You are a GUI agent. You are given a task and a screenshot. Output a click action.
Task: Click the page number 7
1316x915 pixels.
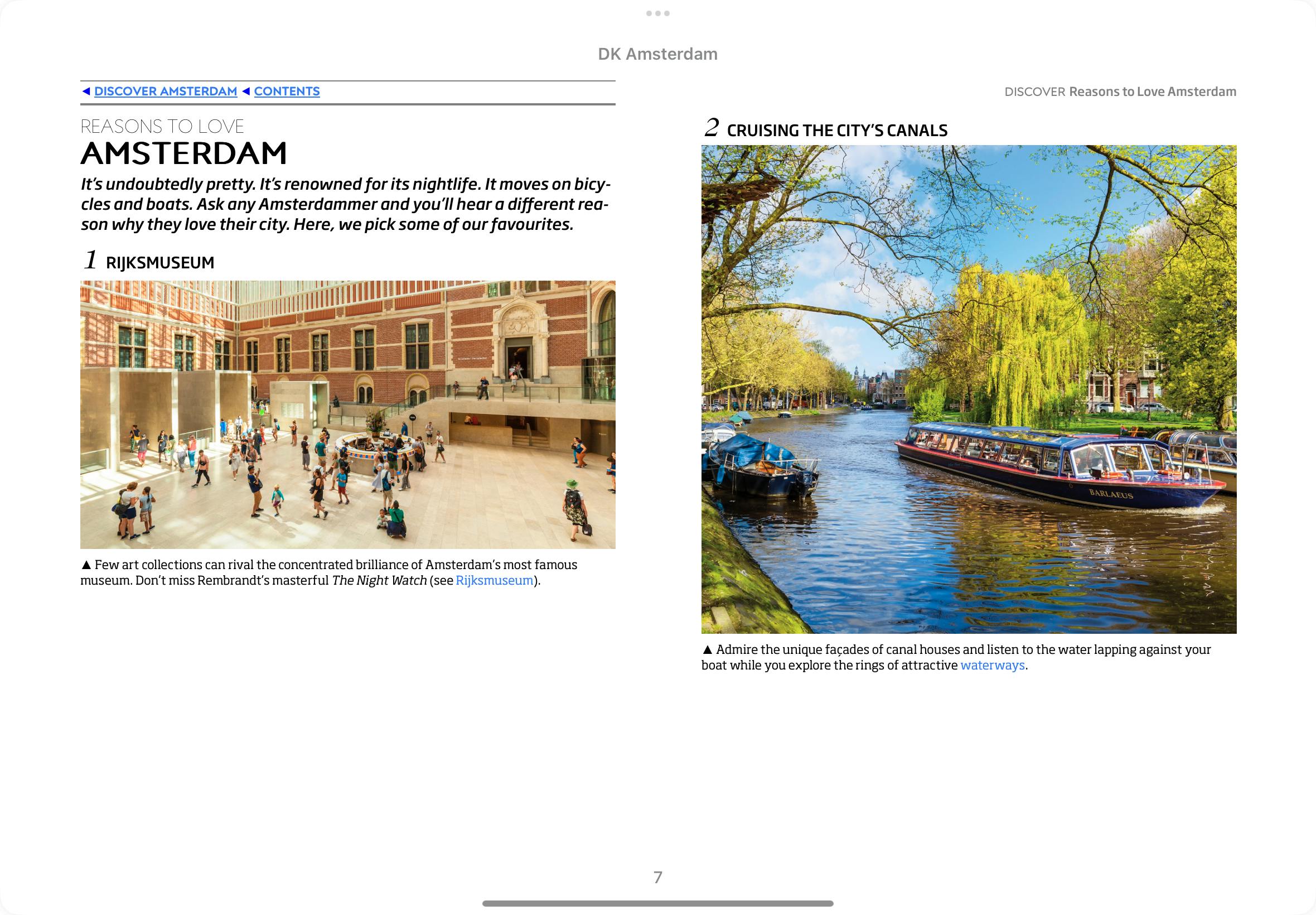coord(657,877)
